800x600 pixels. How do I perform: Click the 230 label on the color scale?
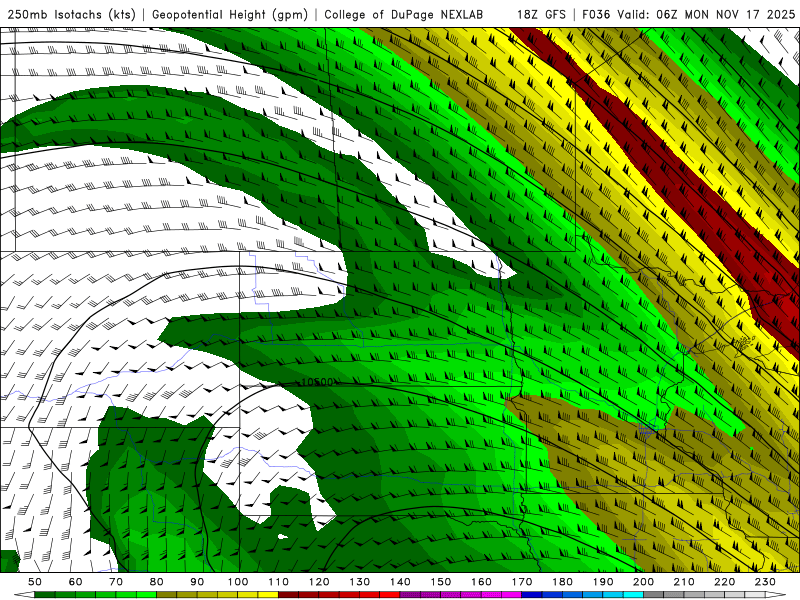click(x=765, y=582)
